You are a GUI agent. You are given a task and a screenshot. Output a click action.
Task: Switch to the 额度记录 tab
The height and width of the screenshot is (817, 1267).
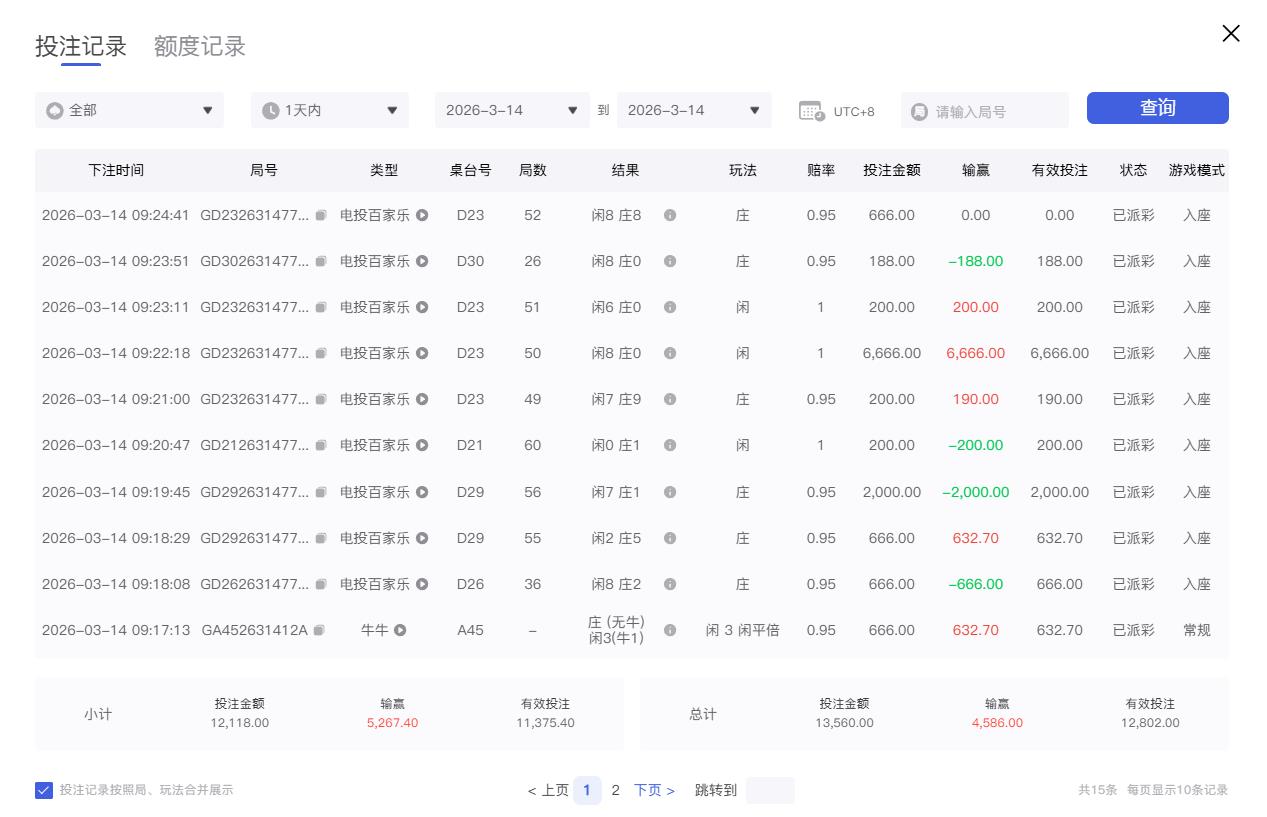click(x=198, y=46)
